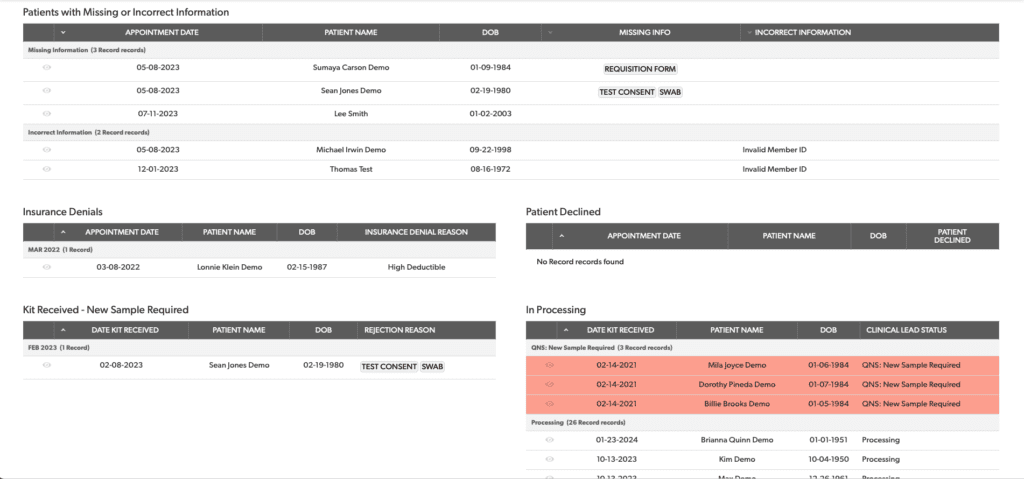Select patient name Thomas Test
This screenshot has height=479, width=1024.
click(351, 169)
